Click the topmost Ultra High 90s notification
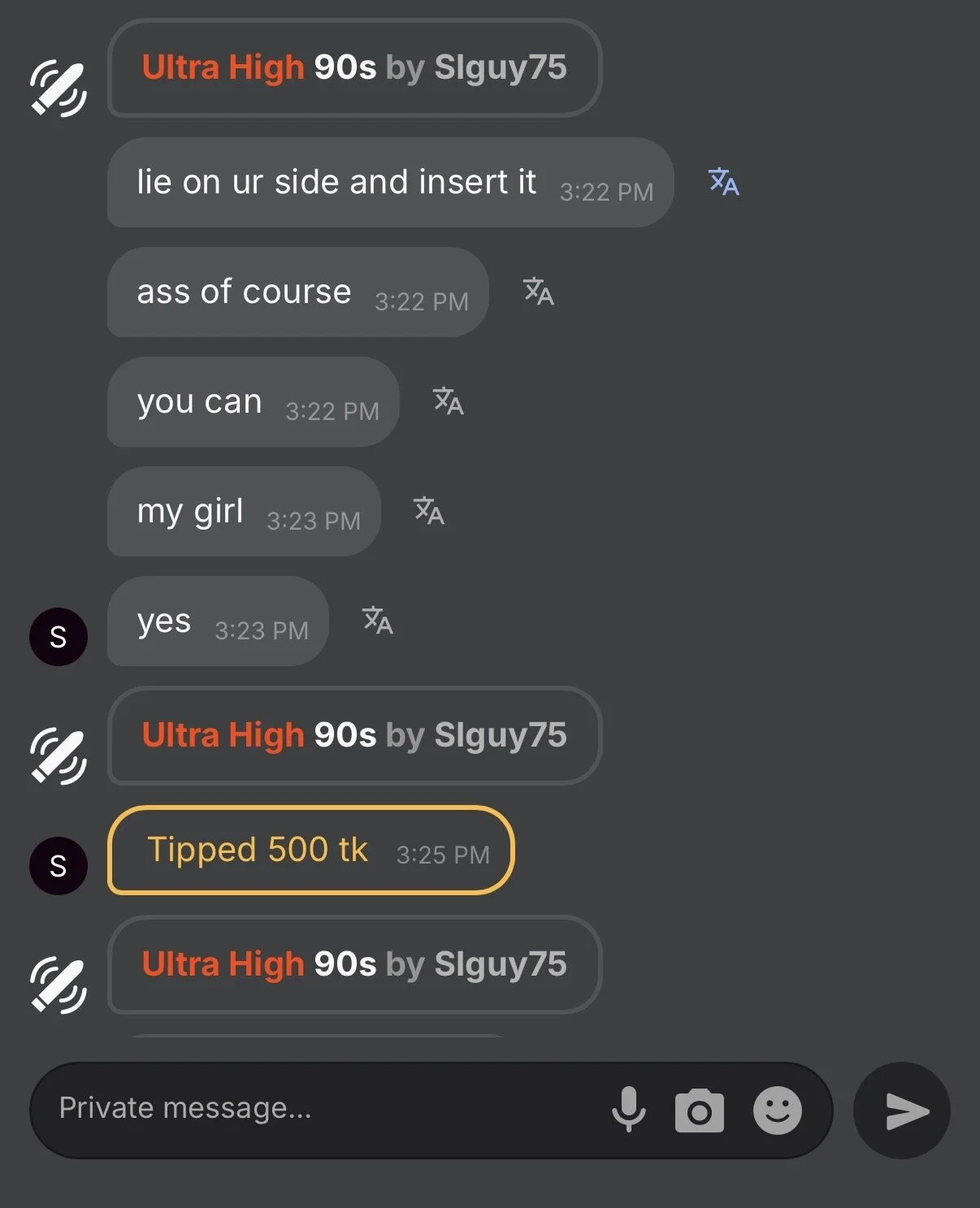980x1208 pixels. click(x=354, y=68)
